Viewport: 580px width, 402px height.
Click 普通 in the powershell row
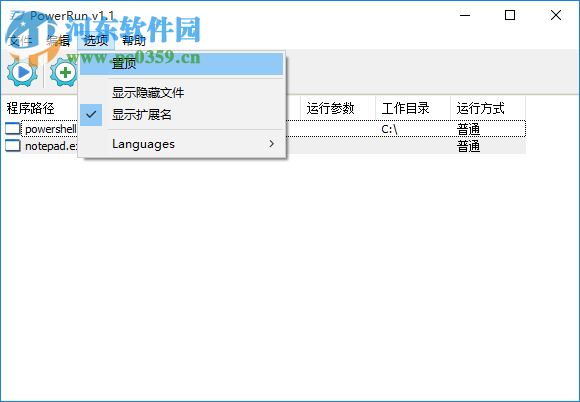click(x=468, y=129)
